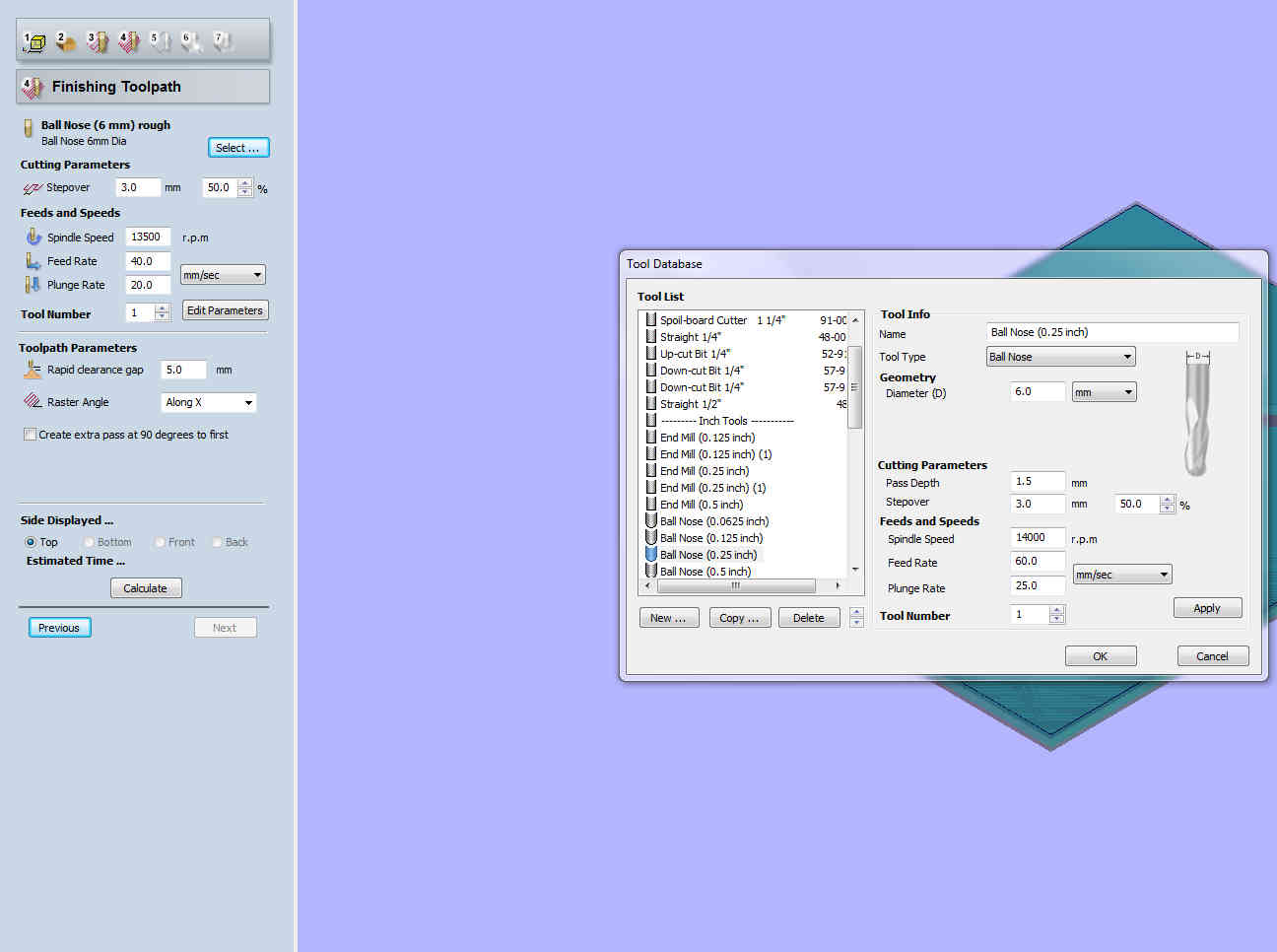Open greyed step 6 wizard icon
Viewport: 1277px width, 952px height.
tap(191, 41)
